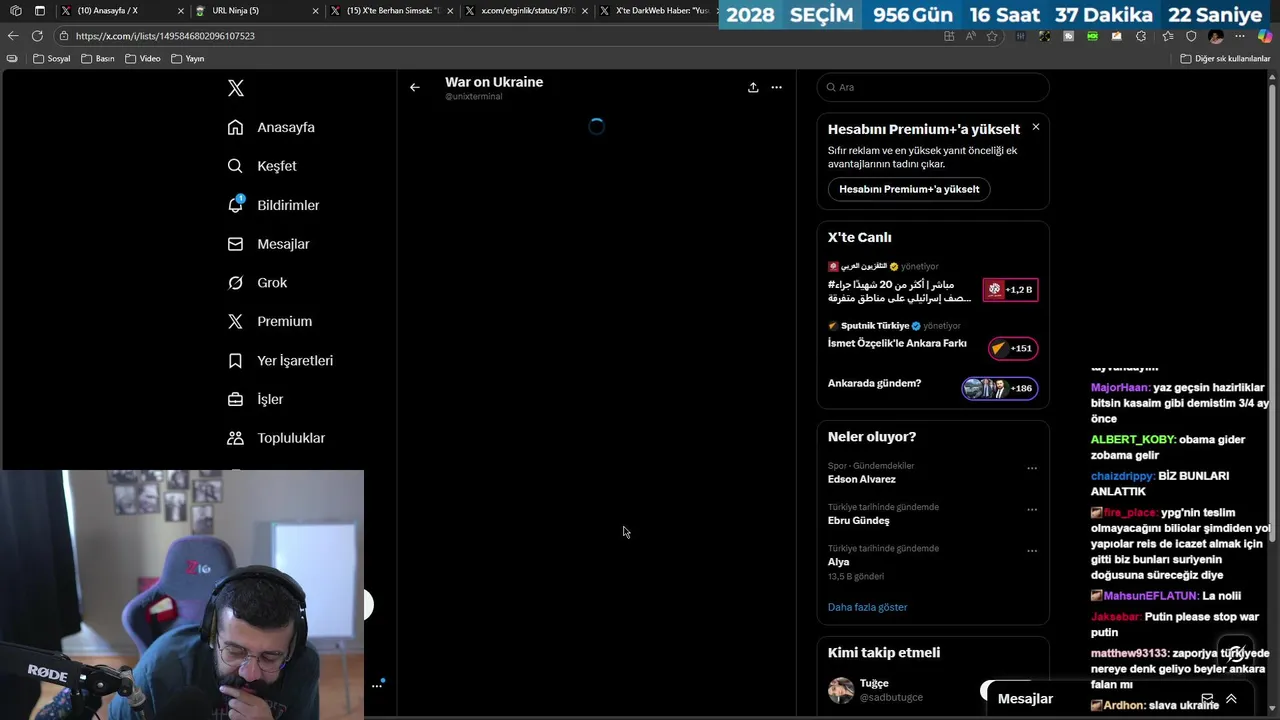The width and height of the screenshot is (1280, 720).
Task: Close the URL Ninja (5) tab
Action: click(315, 11)
